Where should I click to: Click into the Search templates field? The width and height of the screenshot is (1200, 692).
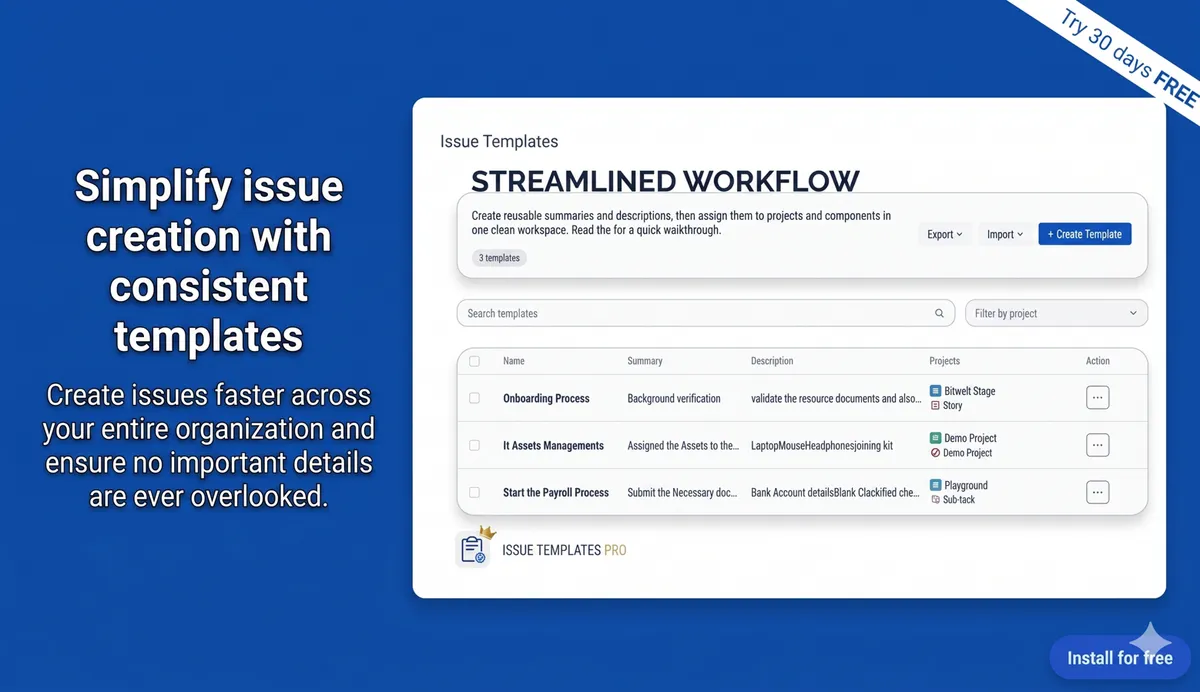(704, 313)
